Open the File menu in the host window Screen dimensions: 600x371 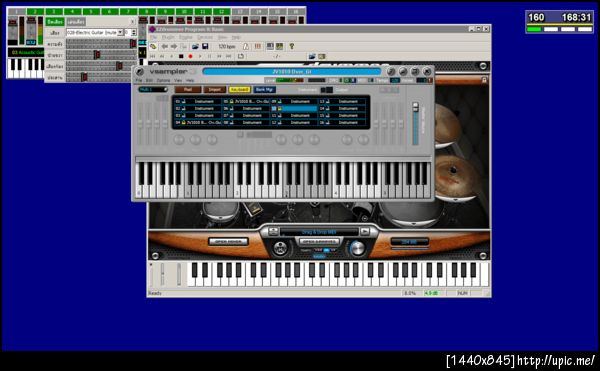pos(153,37)
